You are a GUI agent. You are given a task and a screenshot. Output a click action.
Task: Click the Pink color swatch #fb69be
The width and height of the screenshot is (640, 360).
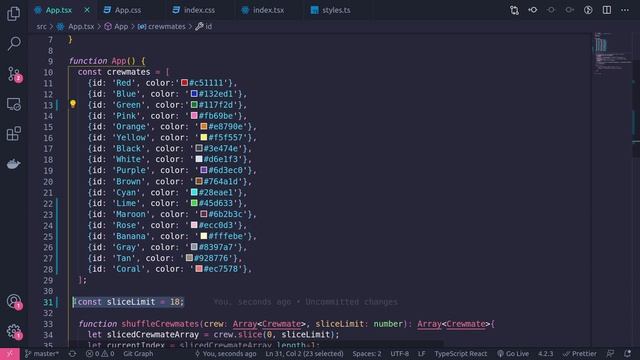(x=194, y=116)
